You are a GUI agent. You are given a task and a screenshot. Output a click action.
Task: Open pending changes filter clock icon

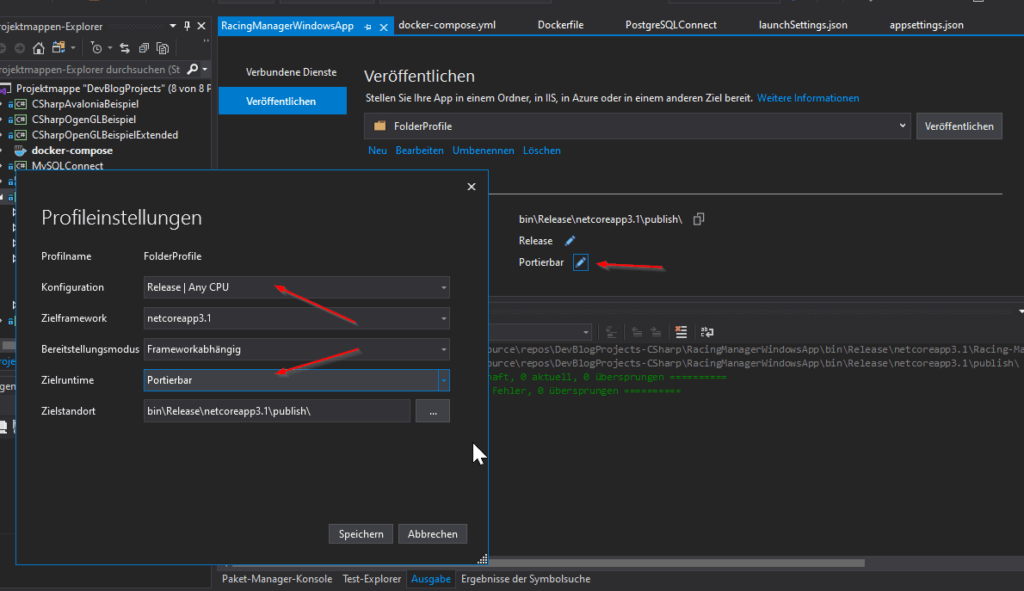click(96, 47)
